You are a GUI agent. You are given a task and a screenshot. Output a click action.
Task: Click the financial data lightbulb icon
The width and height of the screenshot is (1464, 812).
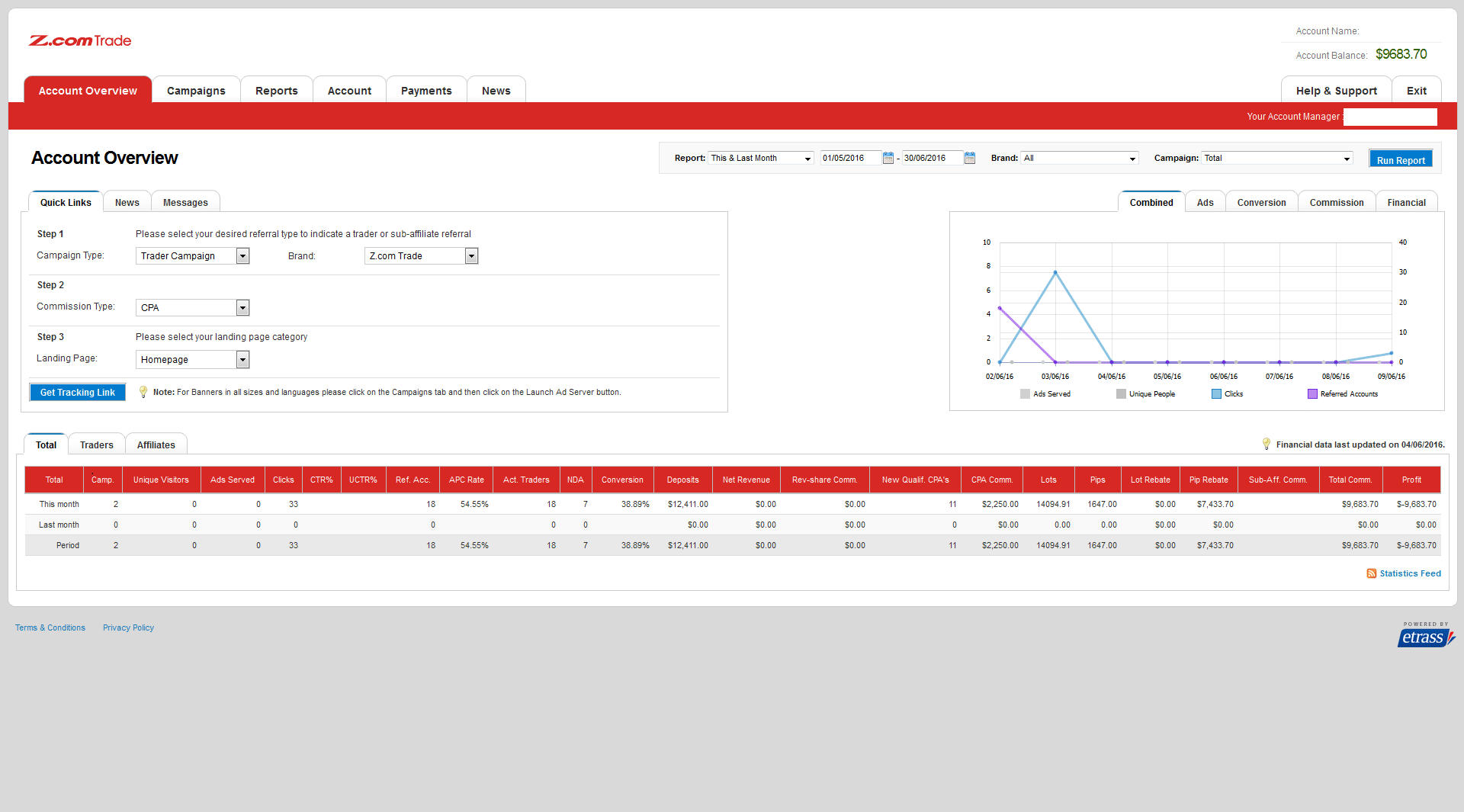coord(1266,444)
